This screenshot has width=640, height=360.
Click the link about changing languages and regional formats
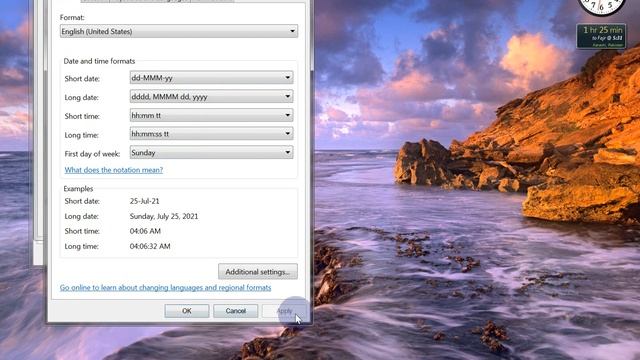[x=165, y=288]
